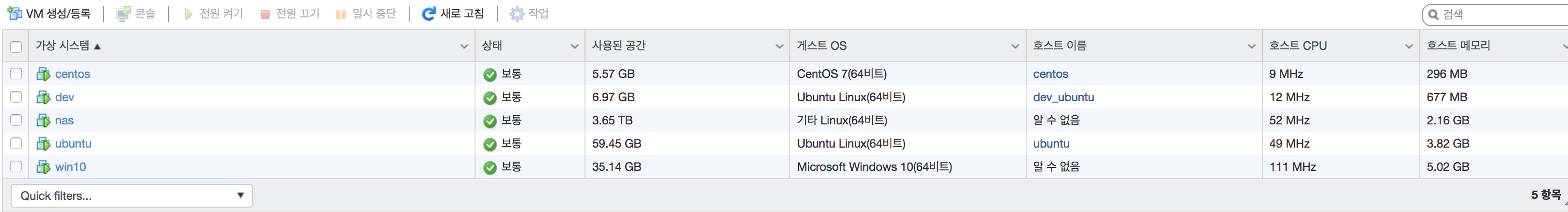Click the VM 생성/등록 button label
The width and height of the screenshot is (1568, 212).
point(58,14)
